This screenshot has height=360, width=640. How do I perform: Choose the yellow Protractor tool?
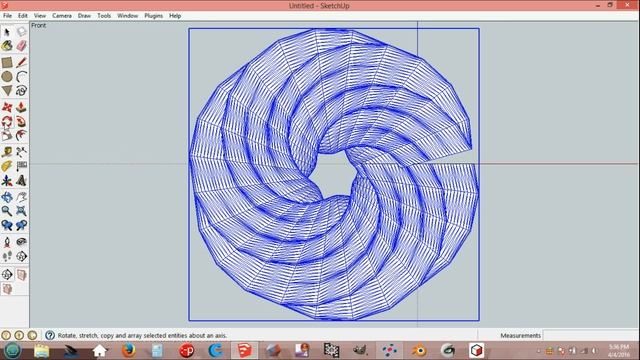click(7, 166)
